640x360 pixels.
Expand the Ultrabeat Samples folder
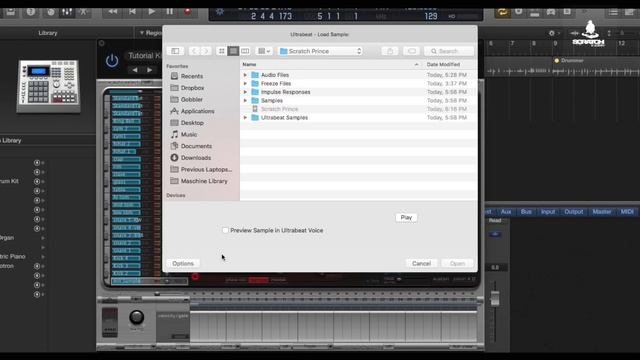pos(245,118)
